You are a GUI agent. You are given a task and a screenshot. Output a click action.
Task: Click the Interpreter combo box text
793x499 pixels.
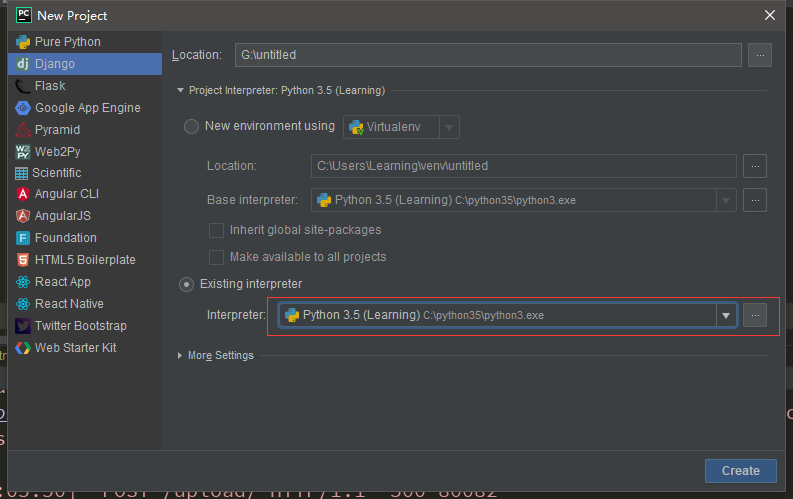[423, 315]
